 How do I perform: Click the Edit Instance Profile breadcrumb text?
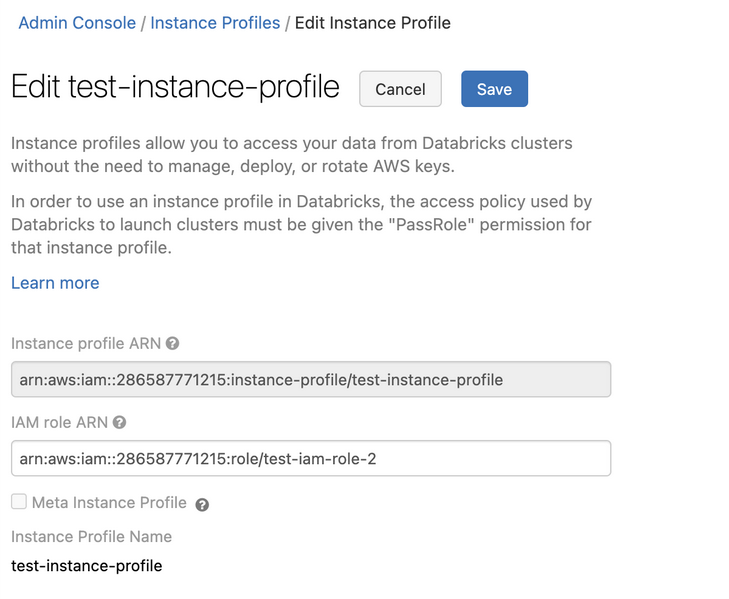pyautogui.click(x=372, y=22)
